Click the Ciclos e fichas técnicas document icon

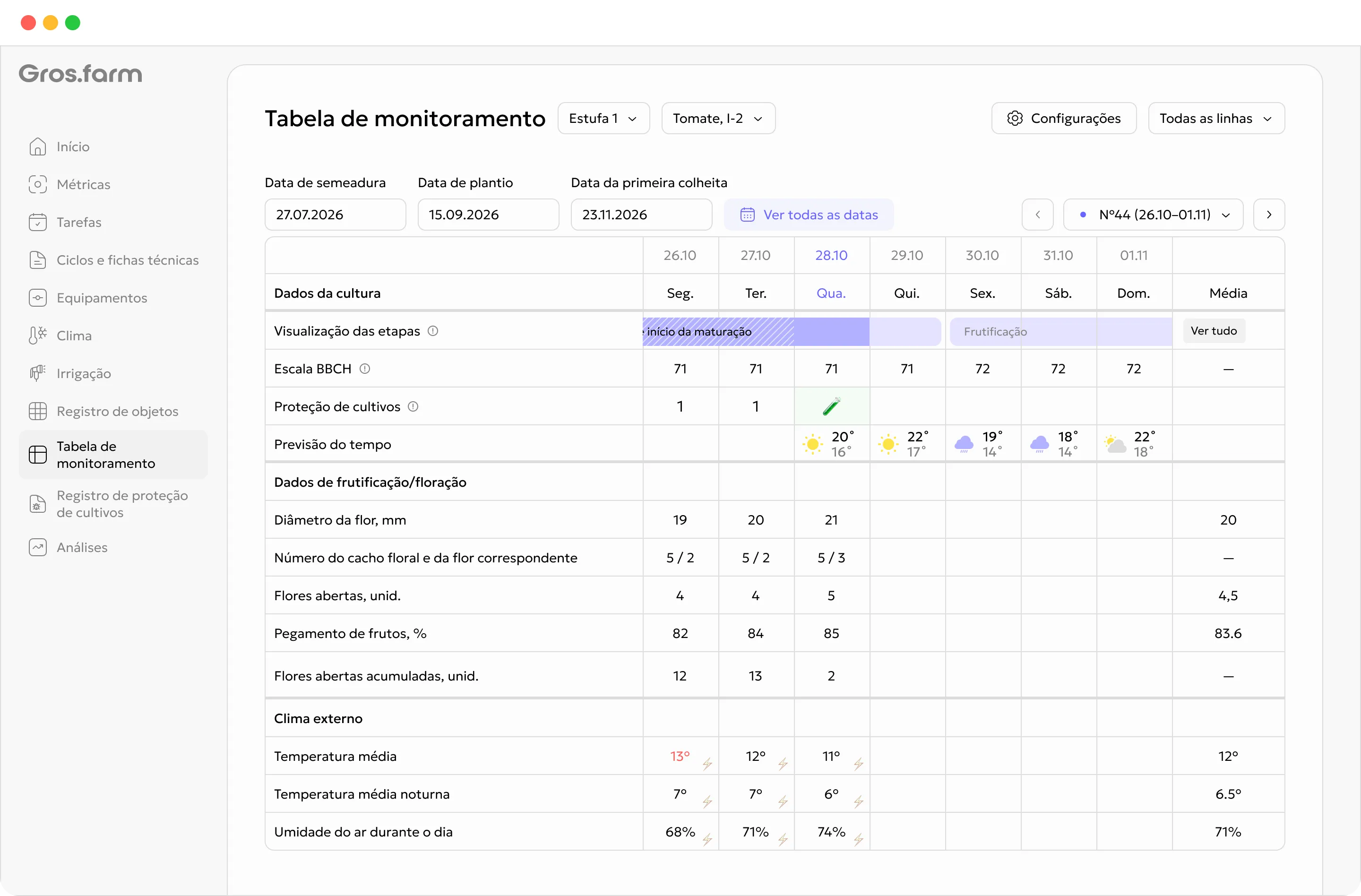[38, 259]
